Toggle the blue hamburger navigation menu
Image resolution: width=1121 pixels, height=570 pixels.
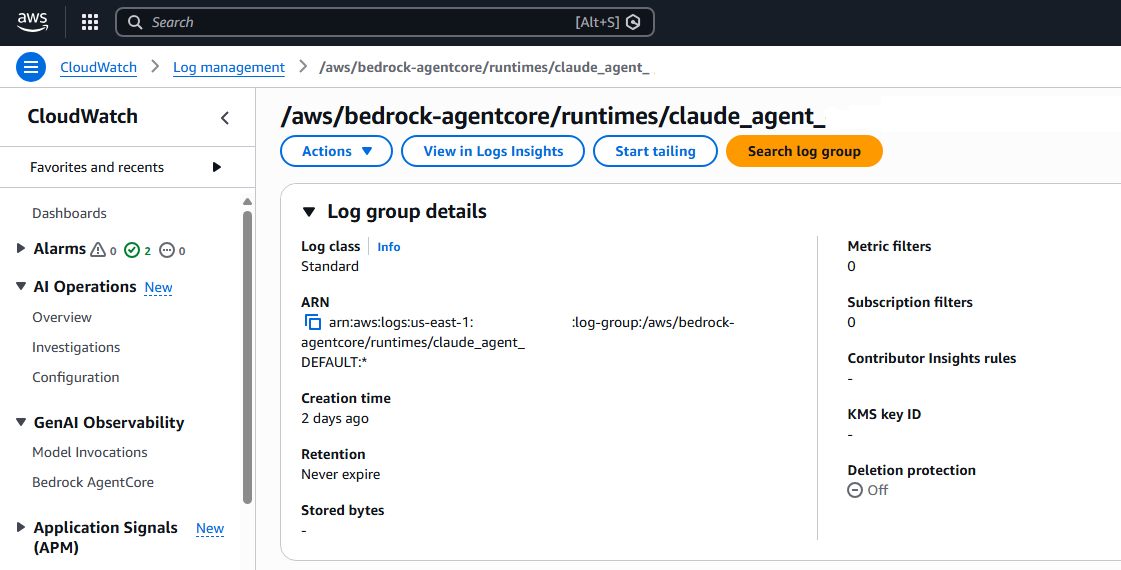(31, 67)
